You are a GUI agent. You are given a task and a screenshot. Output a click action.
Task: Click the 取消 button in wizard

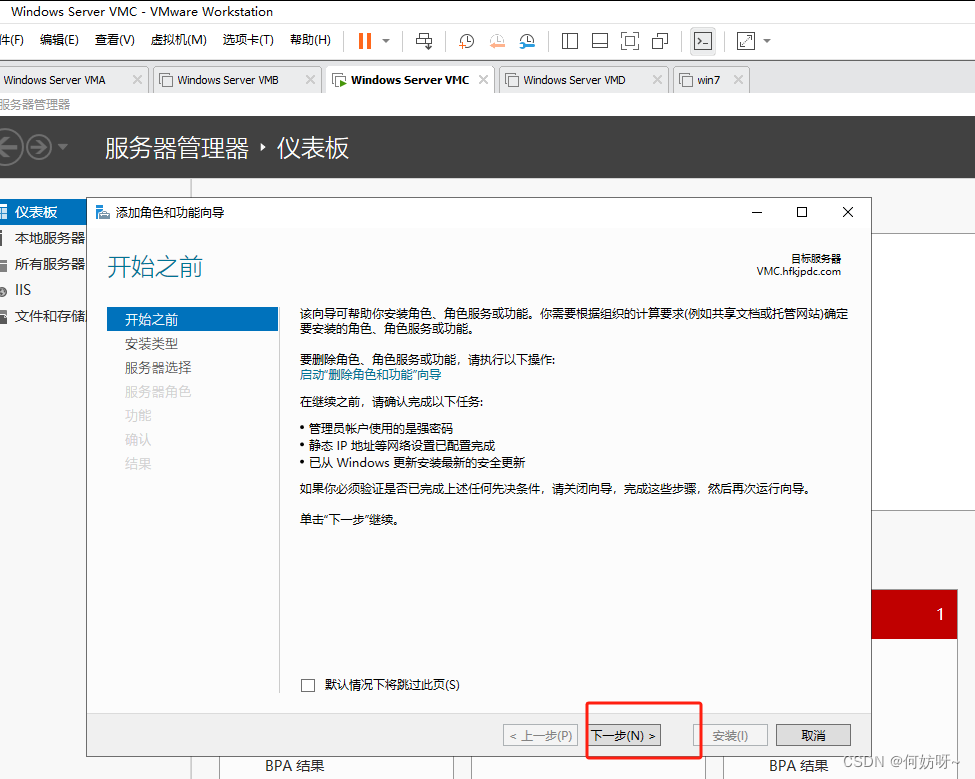tap(813, 736)
